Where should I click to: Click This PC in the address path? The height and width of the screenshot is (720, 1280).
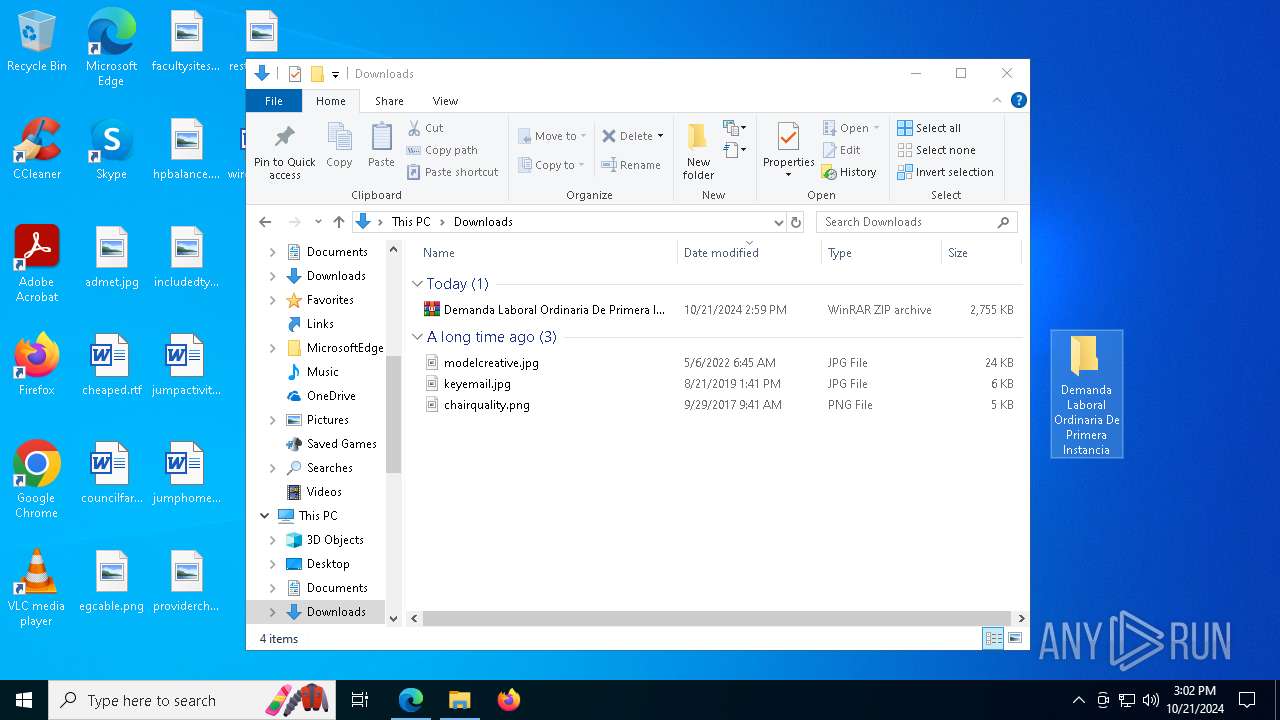(x=411, y=222)
